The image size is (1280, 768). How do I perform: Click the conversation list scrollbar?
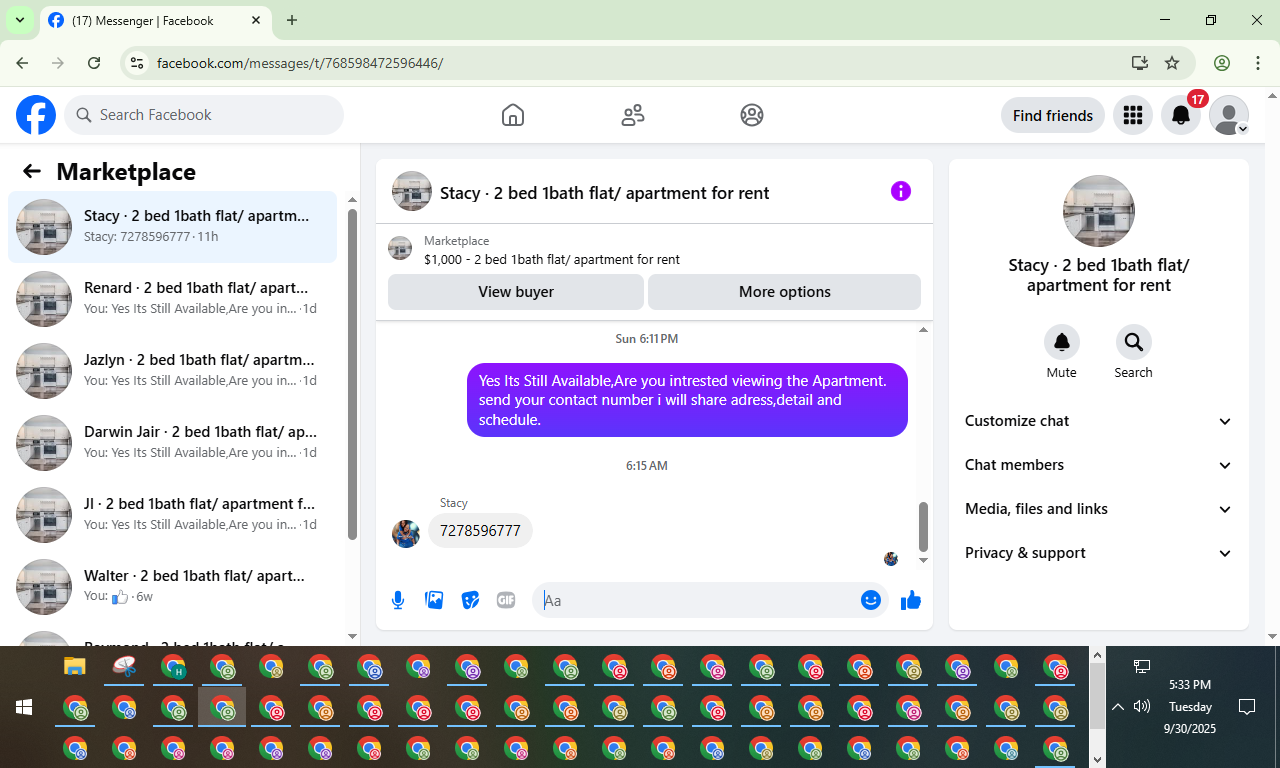(x=352, y=373)
